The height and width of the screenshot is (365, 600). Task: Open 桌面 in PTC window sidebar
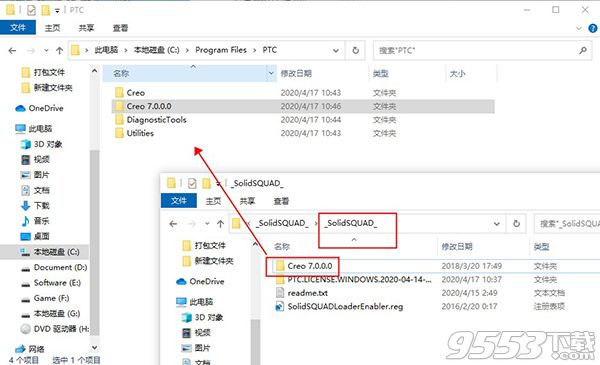coord(41,236)
